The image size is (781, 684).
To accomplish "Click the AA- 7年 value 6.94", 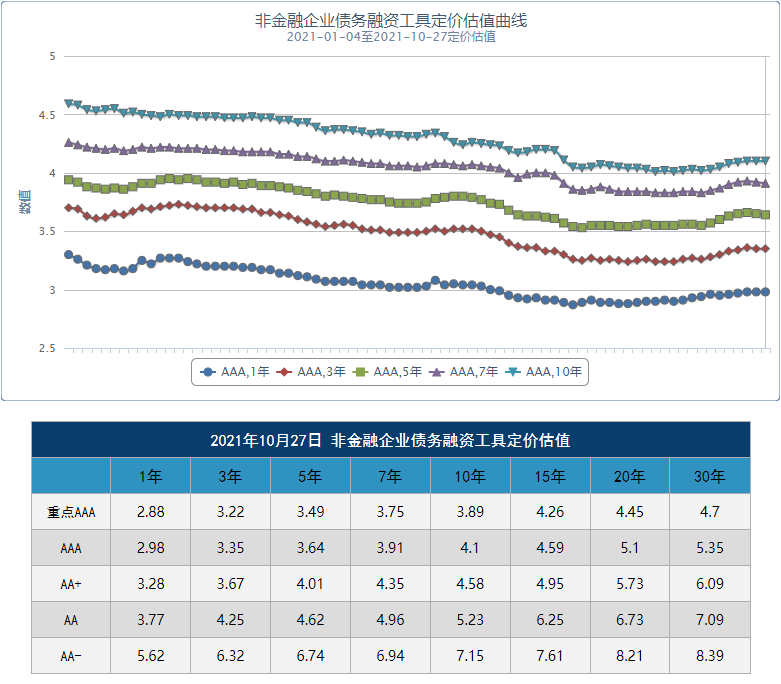I will [390, 655].
